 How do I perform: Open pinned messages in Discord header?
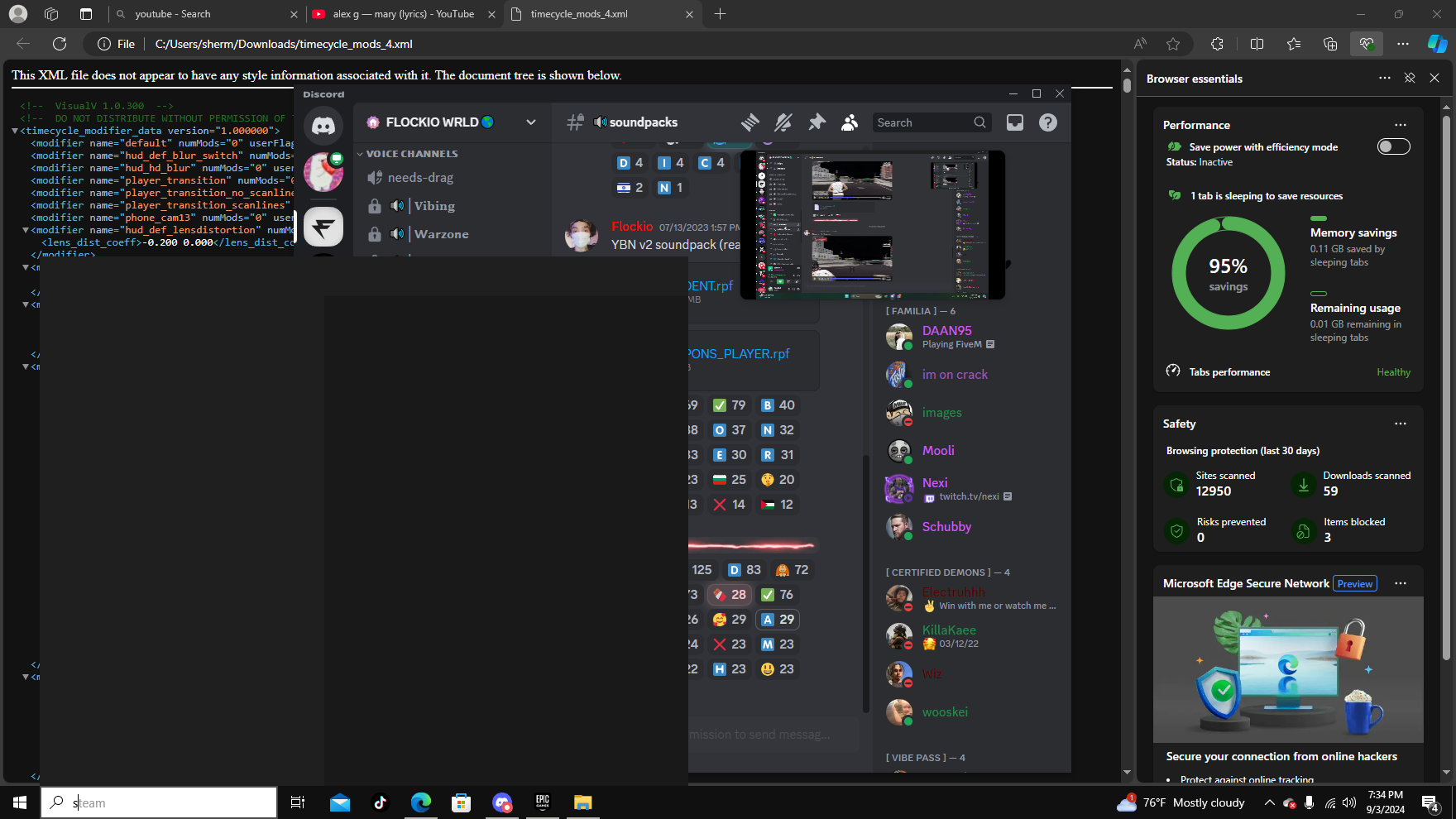click(x=817, y=122)
